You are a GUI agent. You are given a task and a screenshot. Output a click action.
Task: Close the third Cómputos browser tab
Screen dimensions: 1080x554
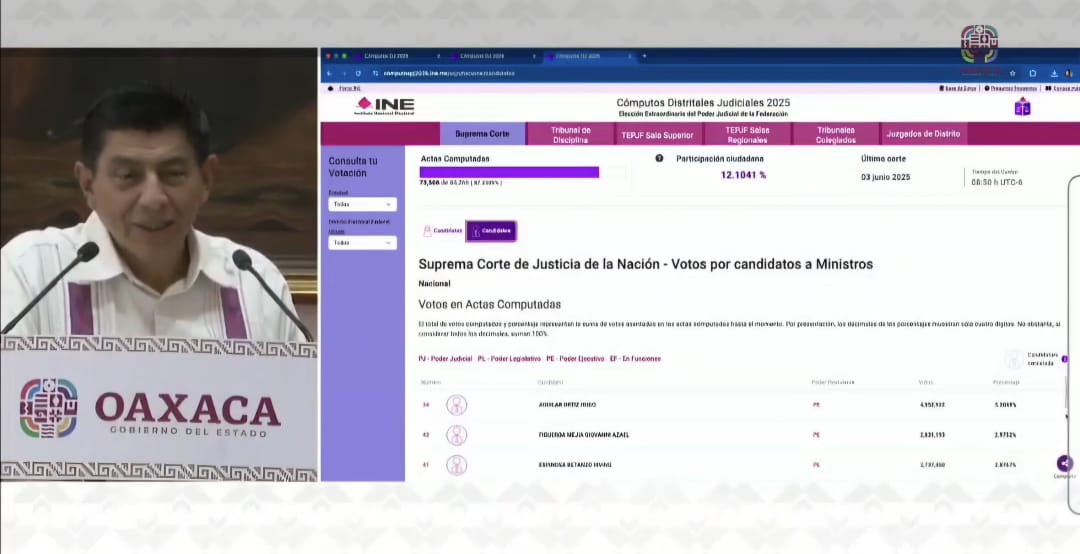629,56
